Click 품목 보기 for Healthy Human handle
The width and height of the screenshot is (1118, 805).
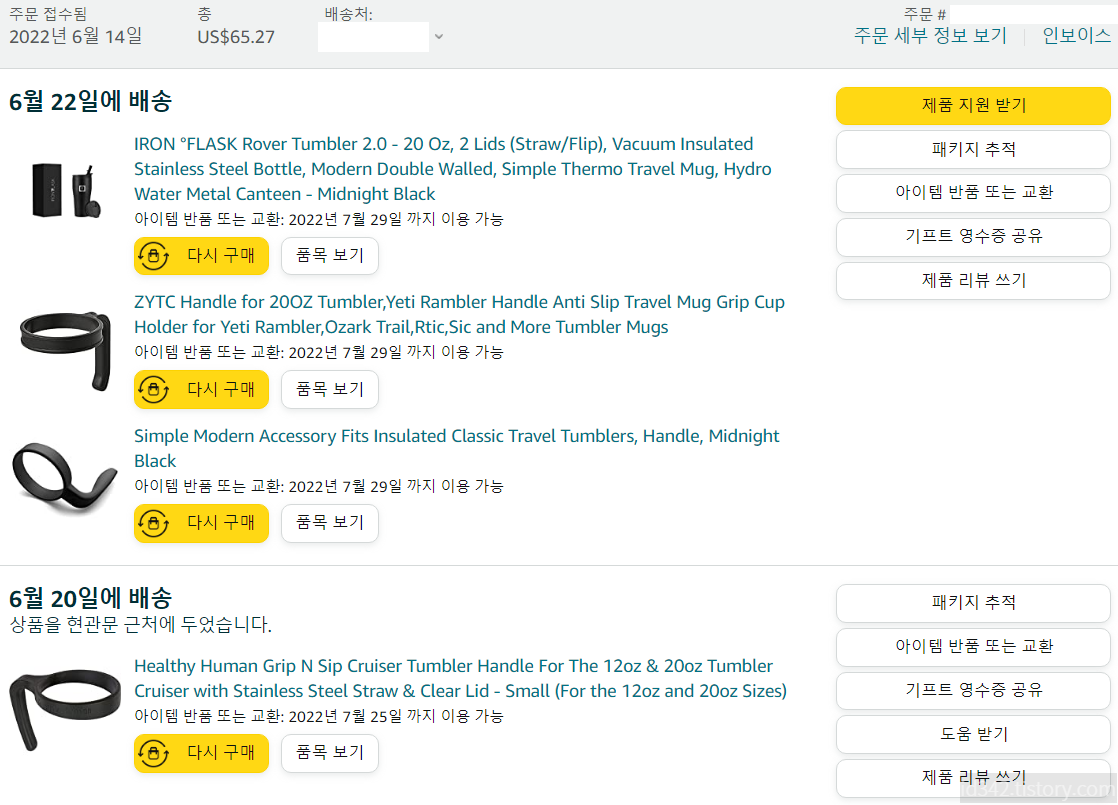330,753
